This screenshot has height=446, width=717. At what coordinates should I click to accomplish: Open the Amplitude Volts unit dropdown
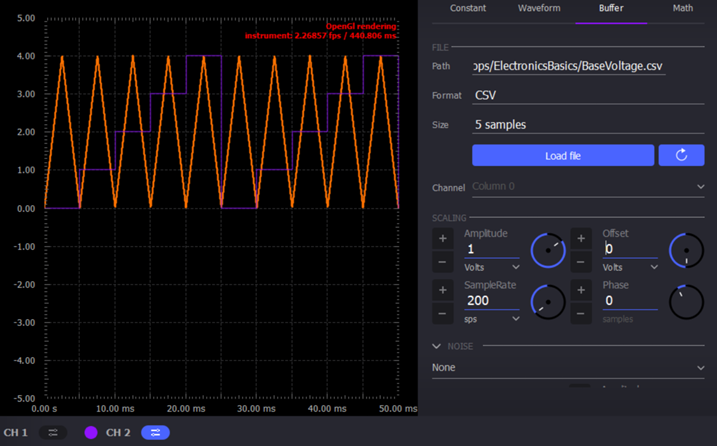[x=492, y=268]
